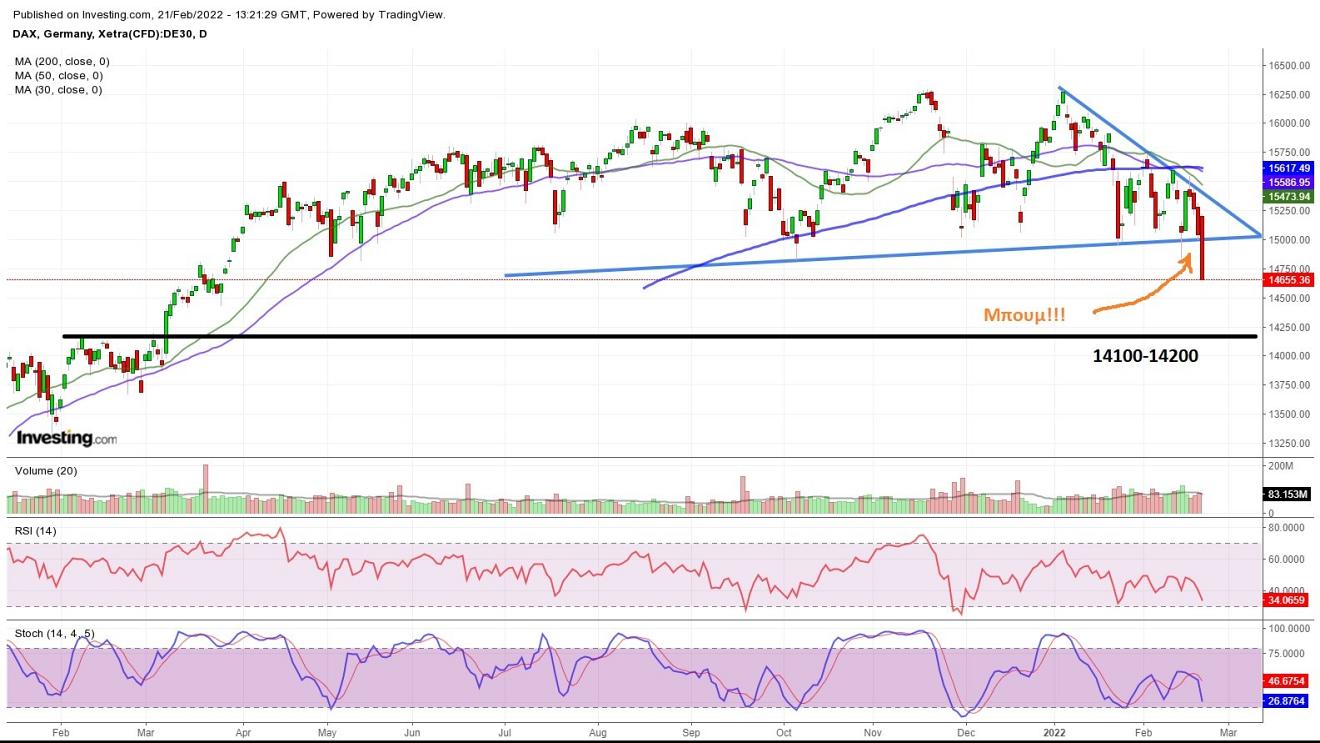1320x743 pixels.
Task: Open the Volume (20) indicator label
Action: point(47,471)
